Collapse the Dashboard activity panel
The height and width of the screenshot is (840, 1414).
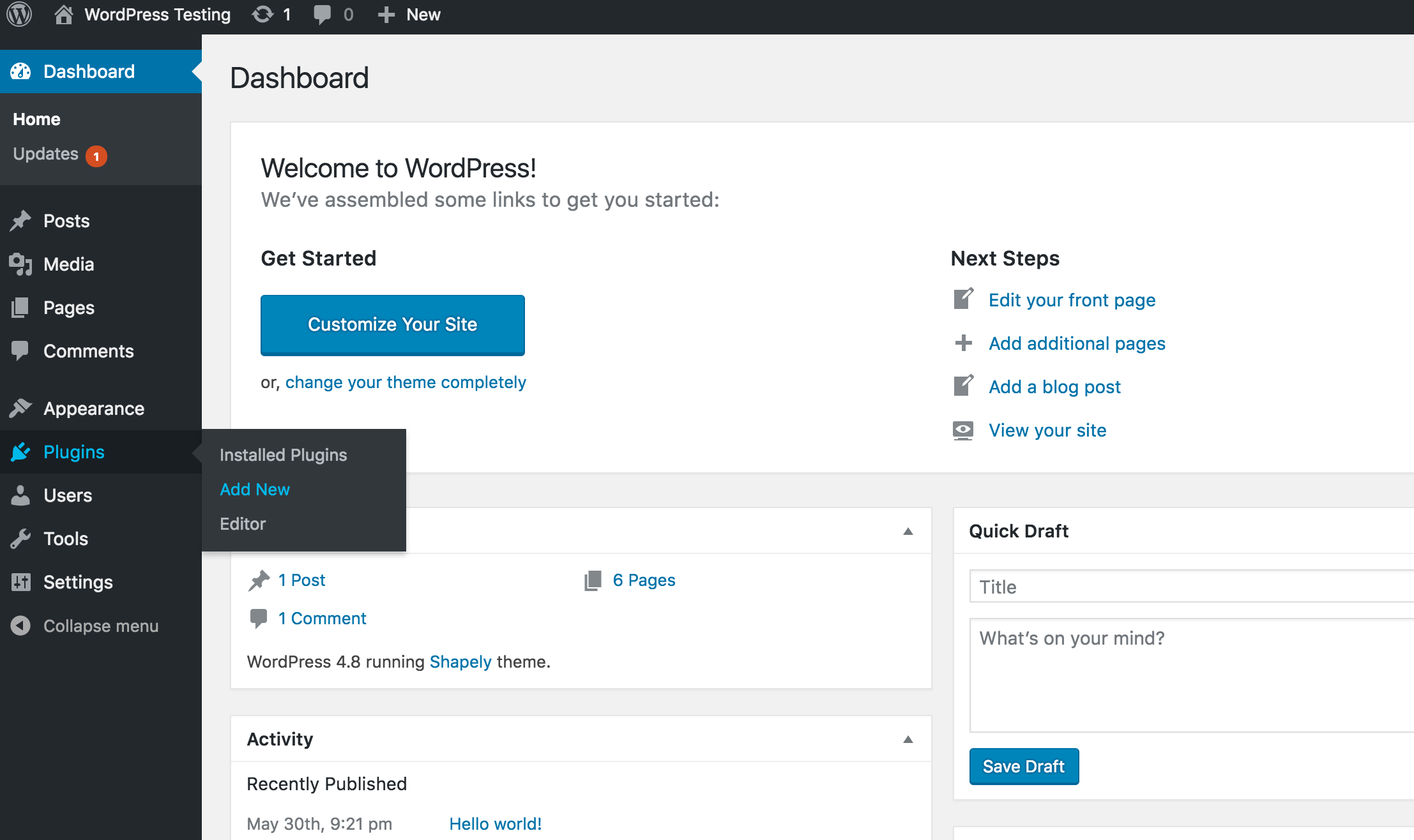(x=908, y=740)
